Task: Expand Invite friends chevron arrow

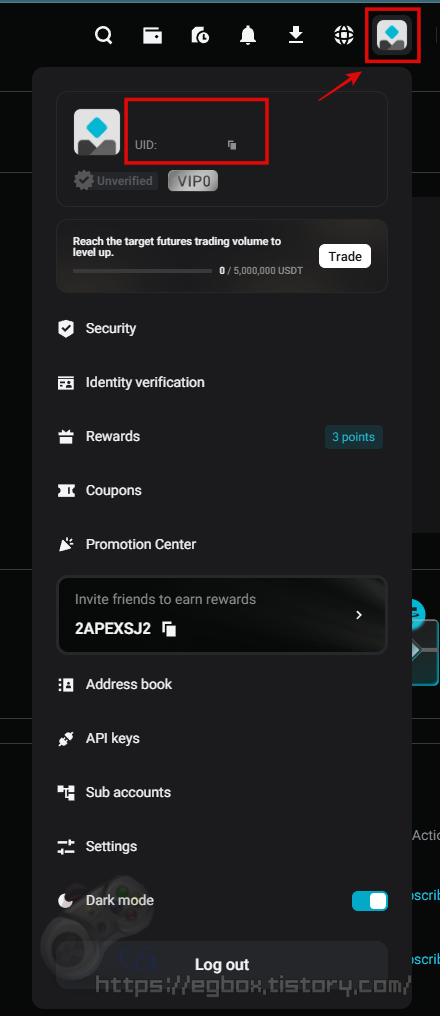Action: (359, 615)
